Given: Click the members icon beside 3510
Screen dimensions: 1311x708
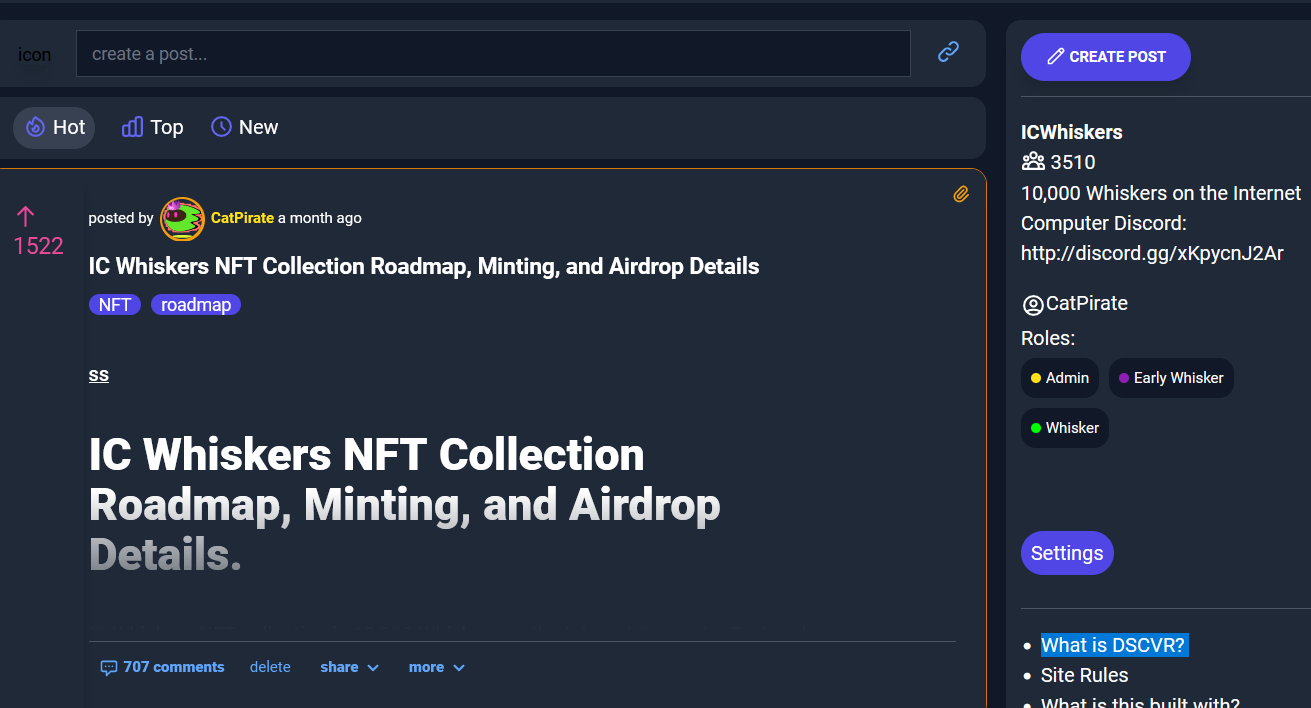Looking at the screenshot, I should pos(1033,162).
